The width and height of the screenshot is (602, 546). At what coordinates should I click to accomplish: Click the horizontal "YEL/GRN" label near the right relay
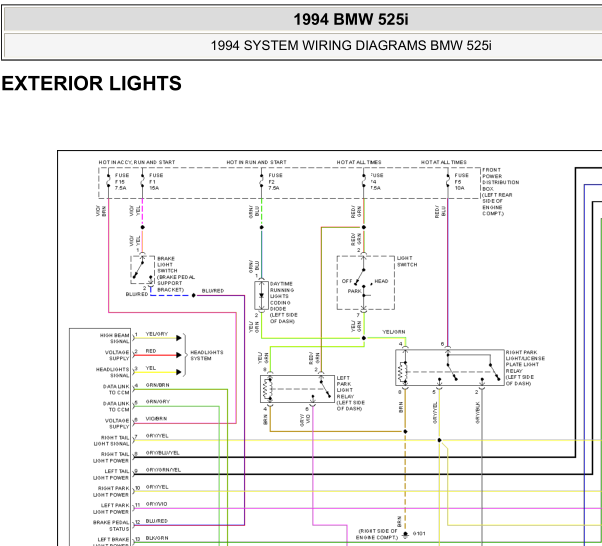tap(394, 332)
